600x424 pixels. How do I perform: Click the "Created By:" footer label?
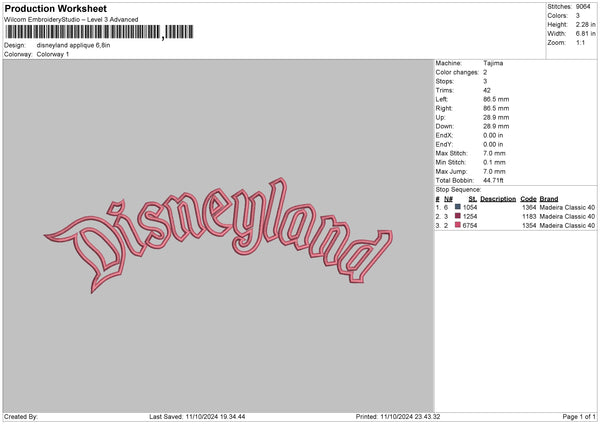point(21,416)
